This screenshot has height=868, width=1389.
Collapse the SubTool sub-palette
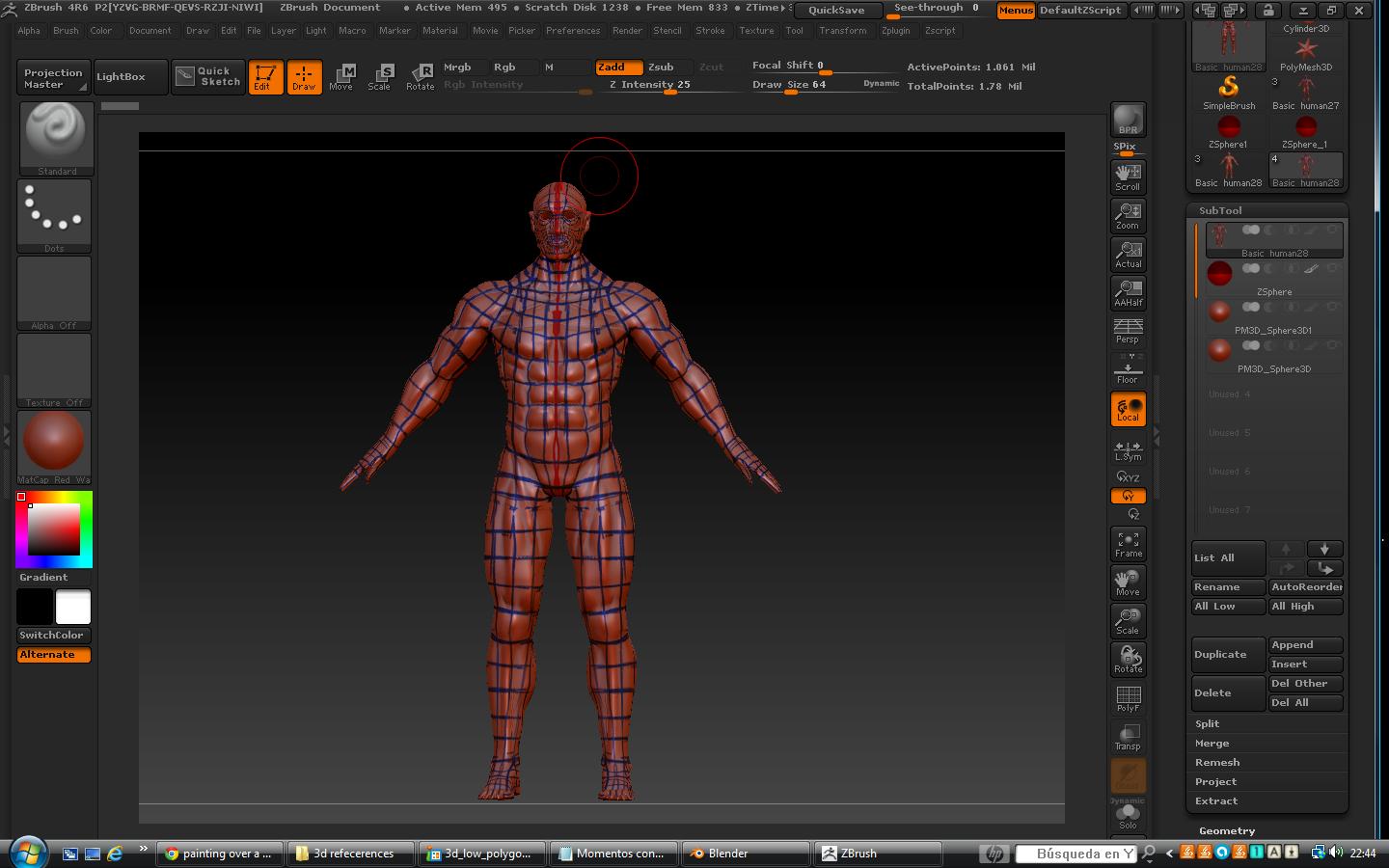point(1220,210)
